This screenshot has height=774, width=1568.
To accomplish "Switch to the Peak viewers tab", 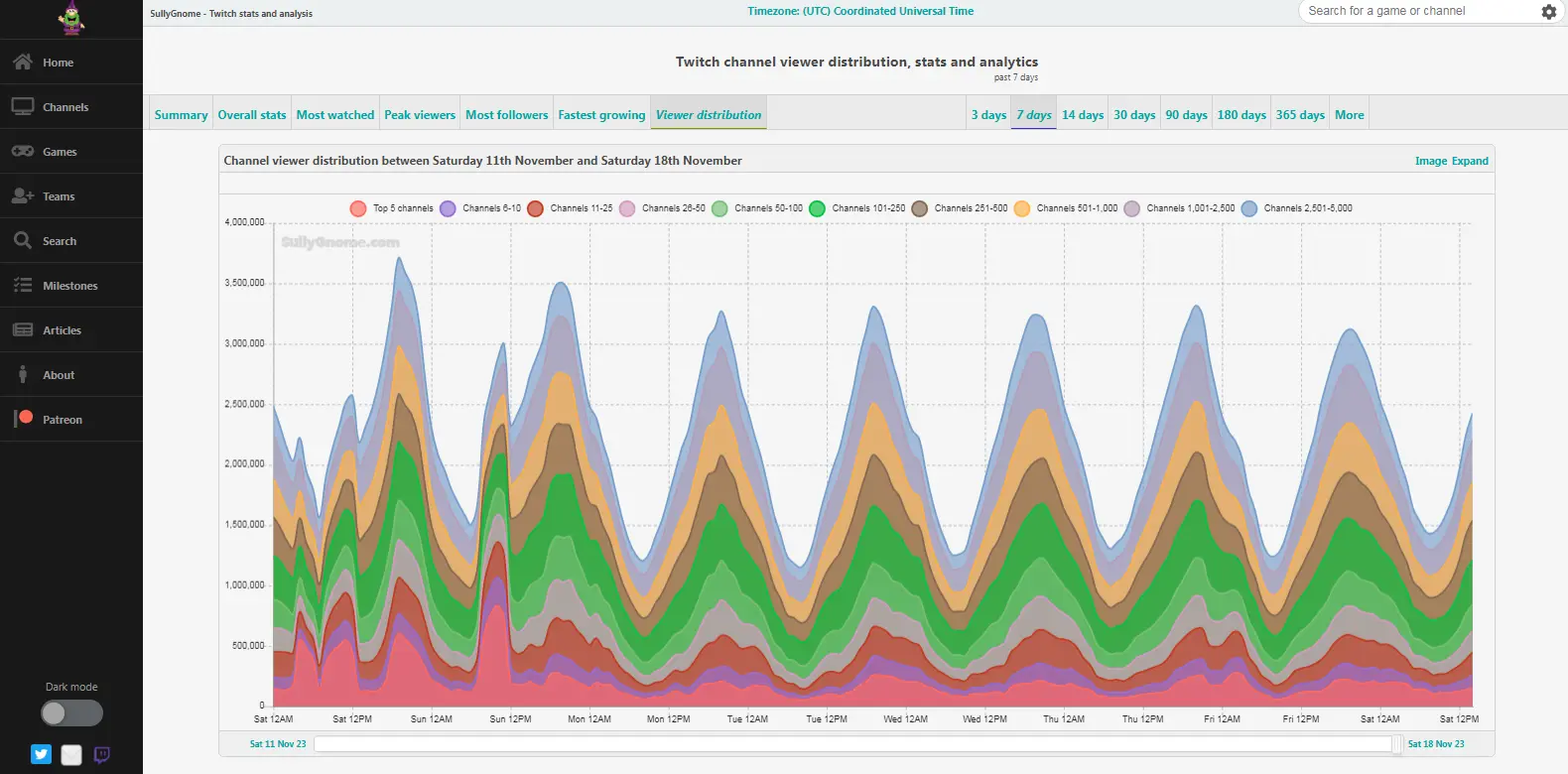I will coord(420,115).
